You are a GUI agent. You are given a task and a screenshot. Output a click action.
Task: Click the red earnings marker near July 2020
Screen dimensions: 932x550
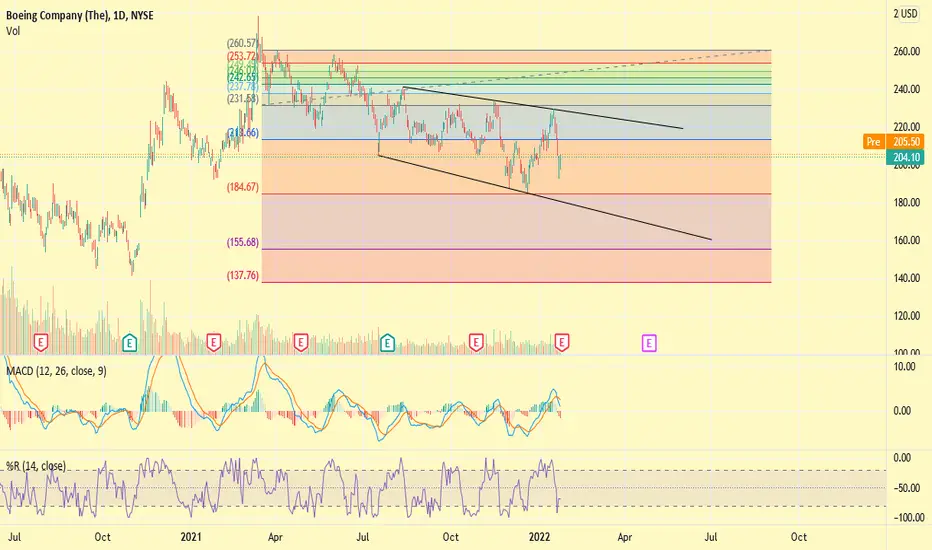40,342
